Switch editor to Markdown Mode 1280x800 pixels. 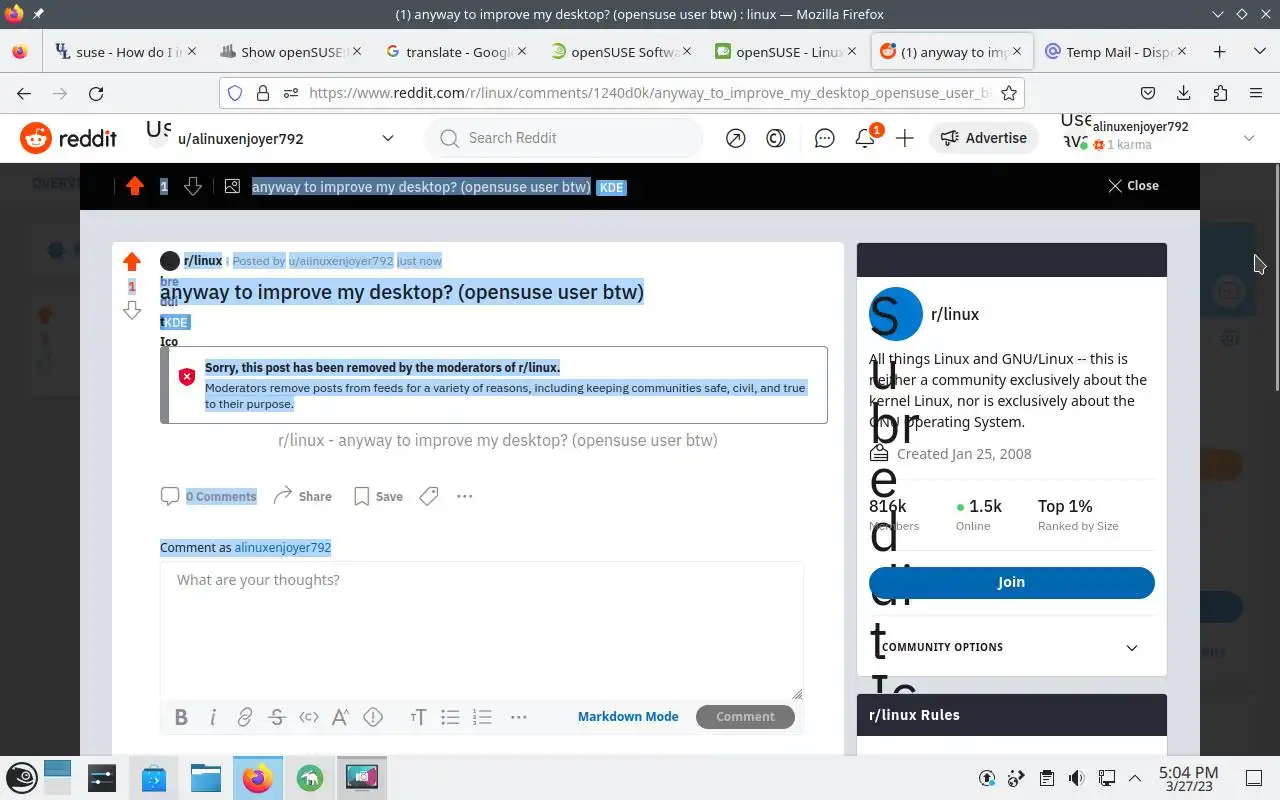click(x=628, y=717)
